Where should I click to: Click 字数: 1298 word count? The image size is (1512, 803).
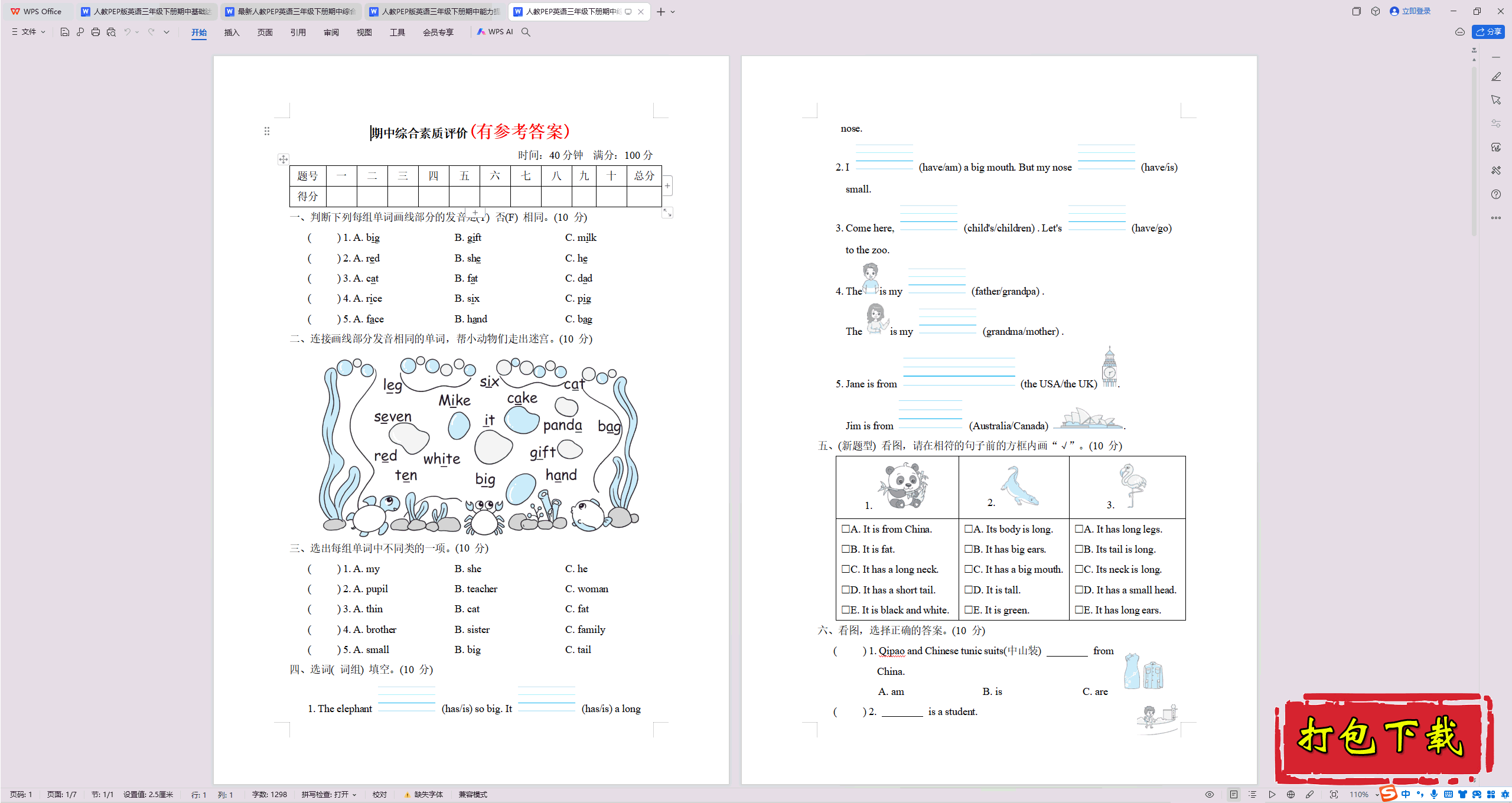(269, 795)
